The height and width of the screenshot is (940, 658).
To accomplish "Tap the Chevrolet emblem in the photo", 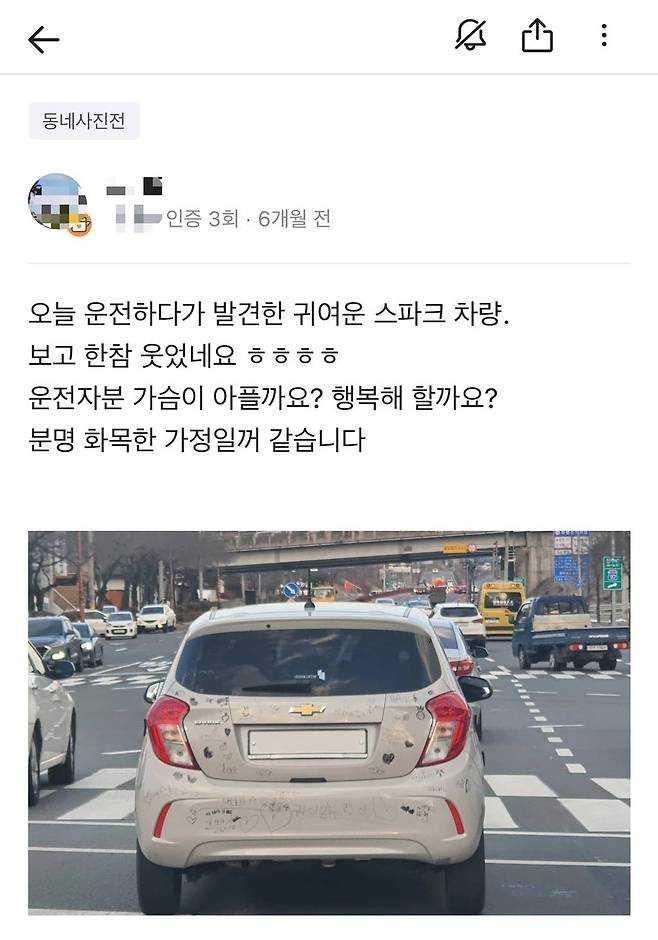I will [x=307, y=709].
